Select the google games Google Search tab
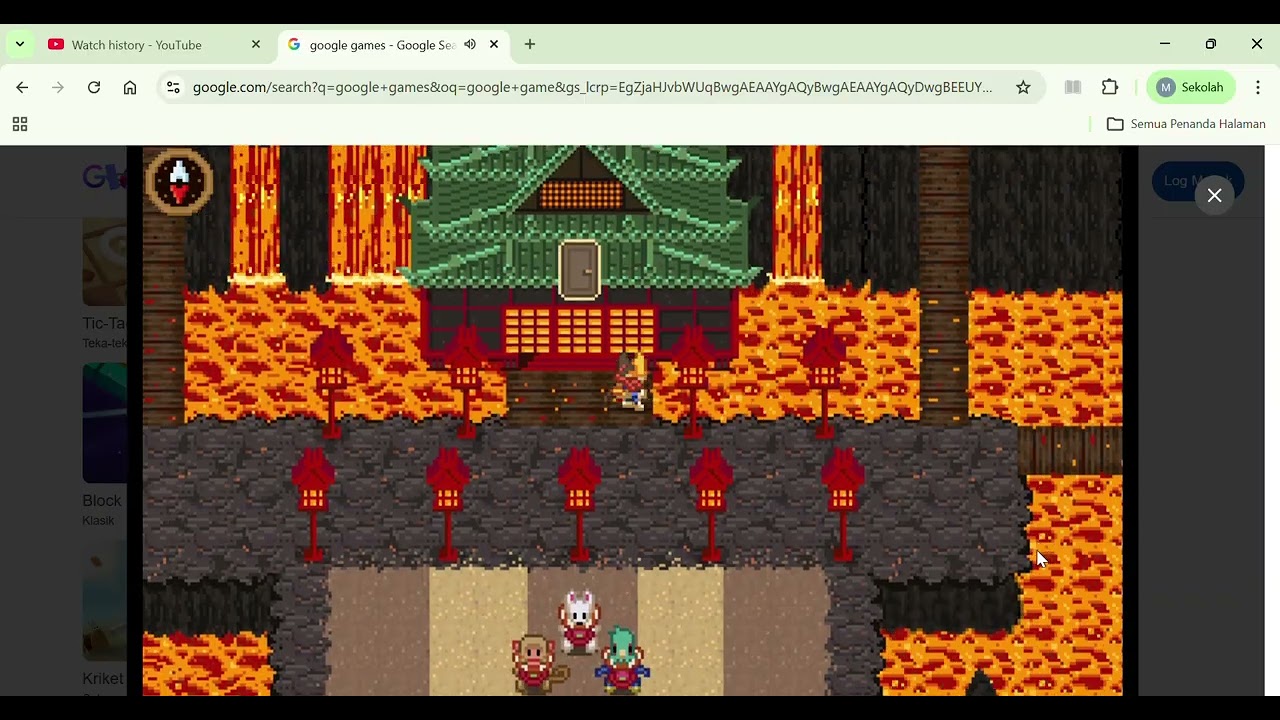The height and width of the screenshot is (720, 1280). click(381, 45)
